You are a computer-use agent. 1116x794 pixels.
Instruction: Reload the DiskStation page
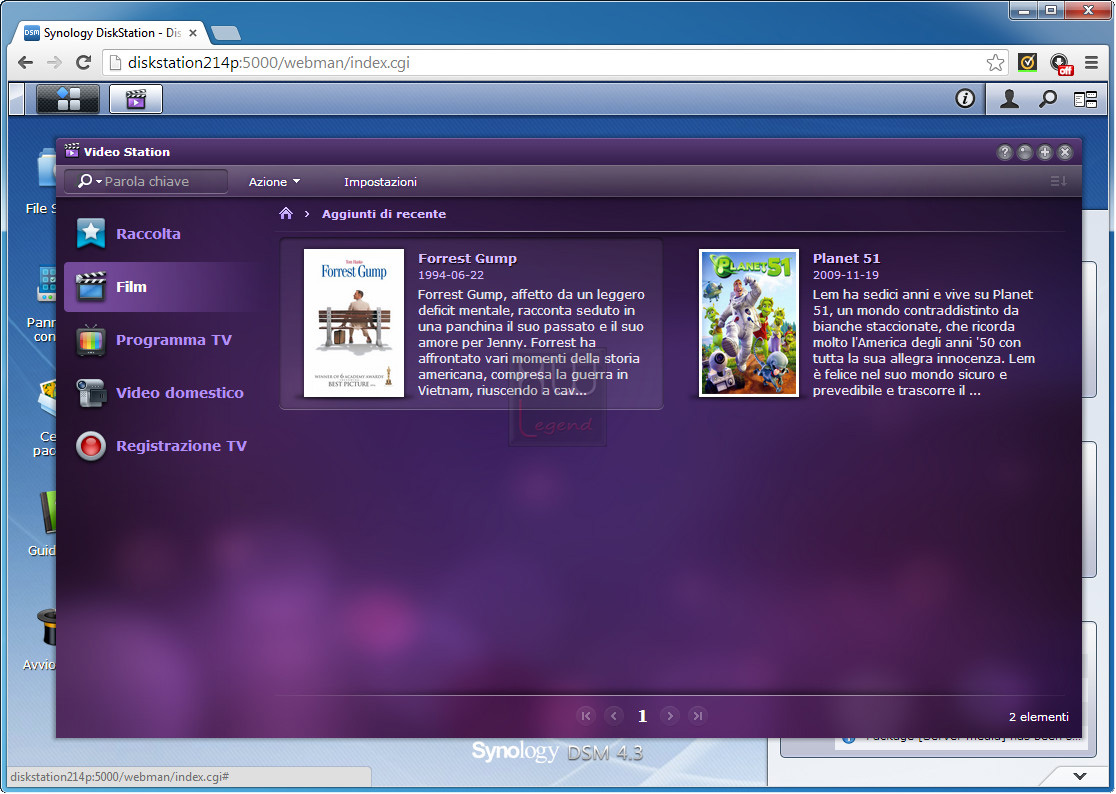coord(83,63)
